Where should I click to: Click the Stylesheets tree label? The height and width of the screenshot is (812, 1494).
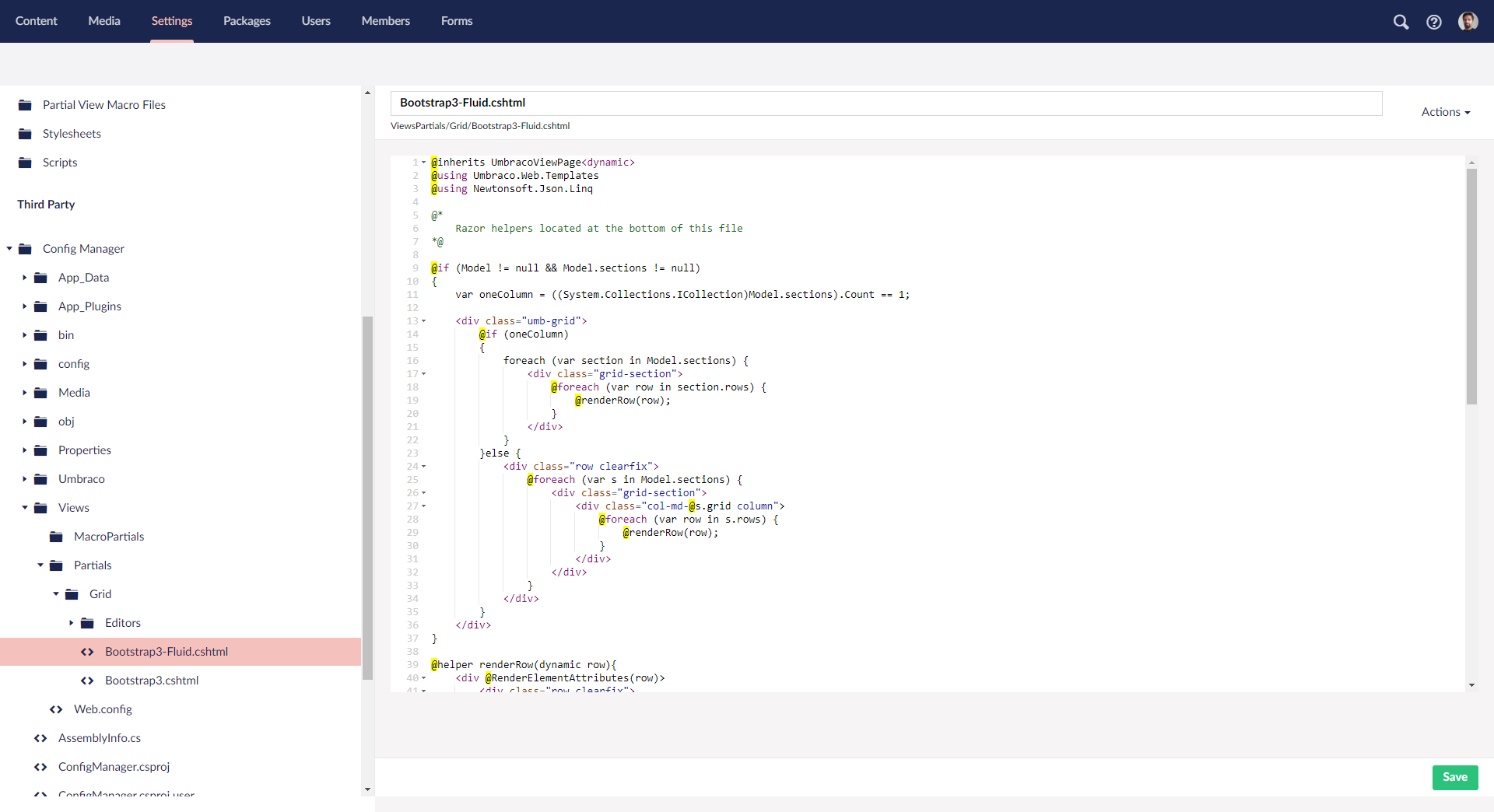pyautogui.click(x=72, y=134)
